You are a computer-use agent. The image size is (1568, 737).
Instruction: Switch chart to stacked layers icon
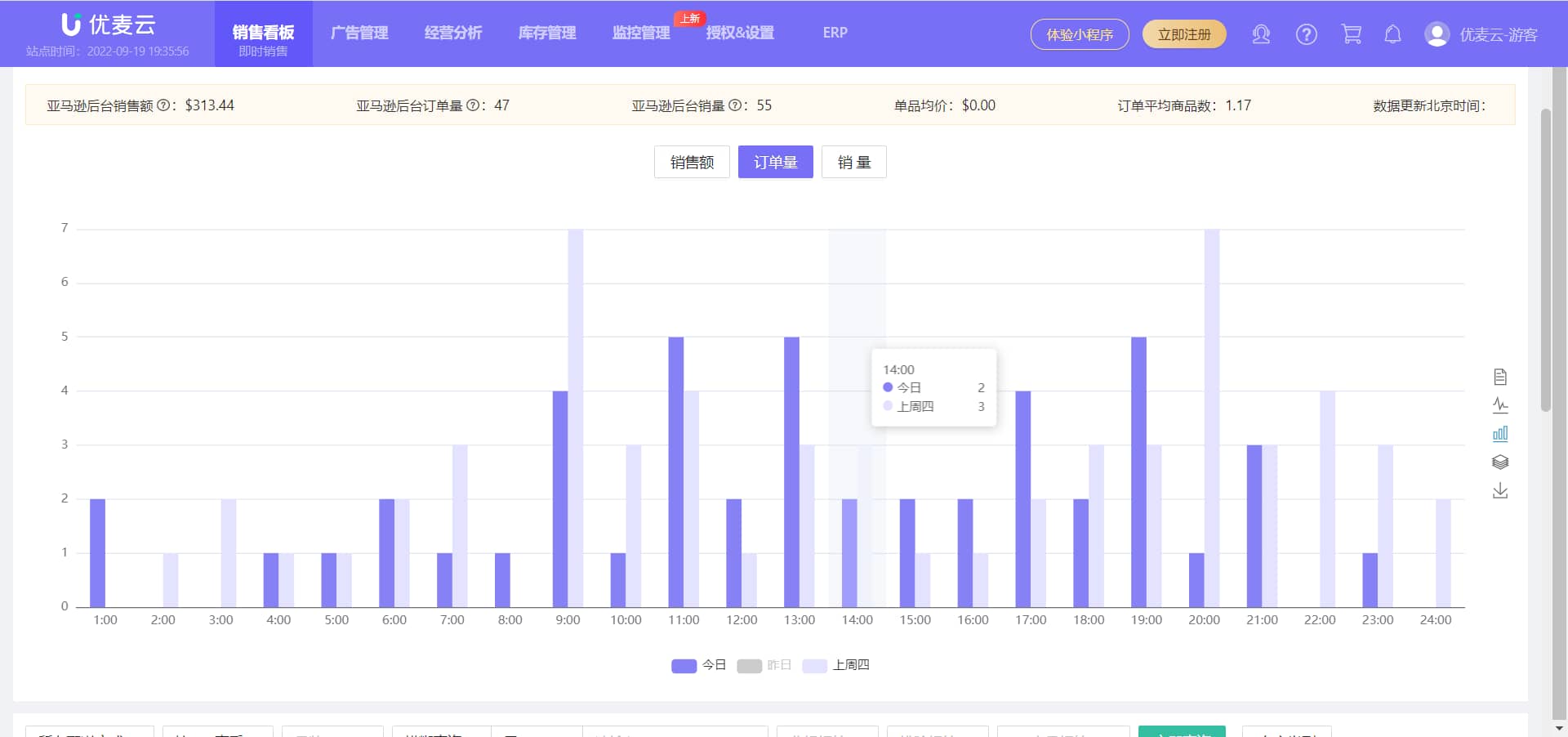point(1500,462)
